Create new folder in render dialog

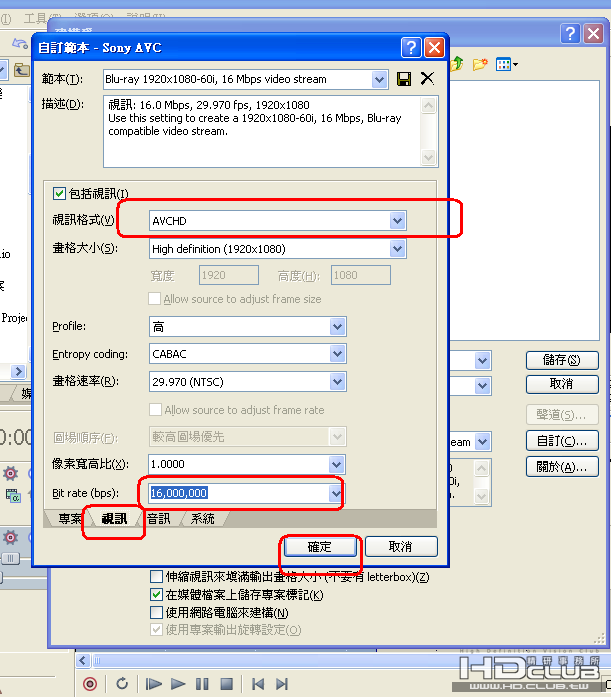click(480, 64)
